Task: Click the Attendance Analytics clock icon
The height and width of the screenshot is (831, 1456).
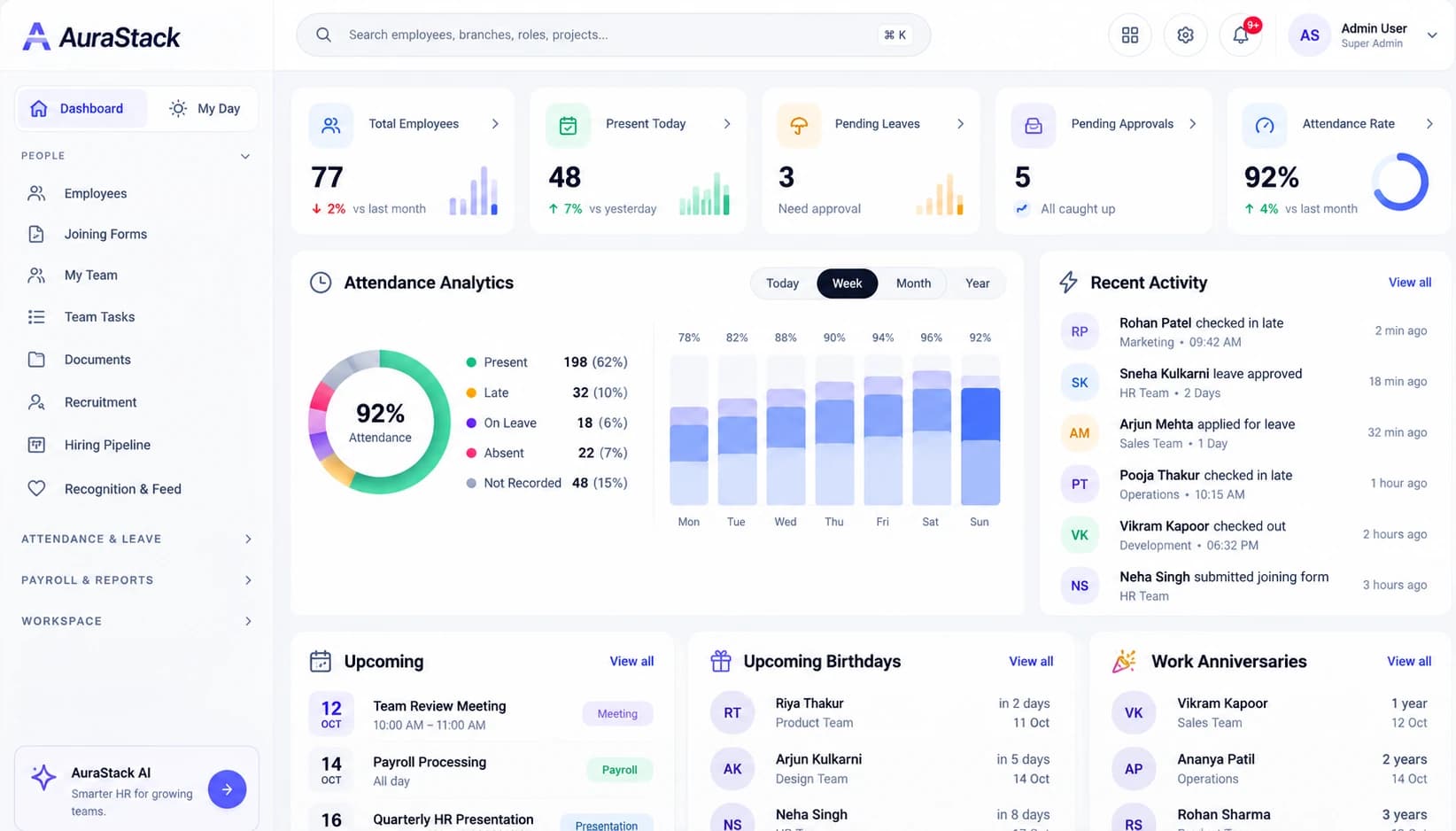Action: [321, 283]
